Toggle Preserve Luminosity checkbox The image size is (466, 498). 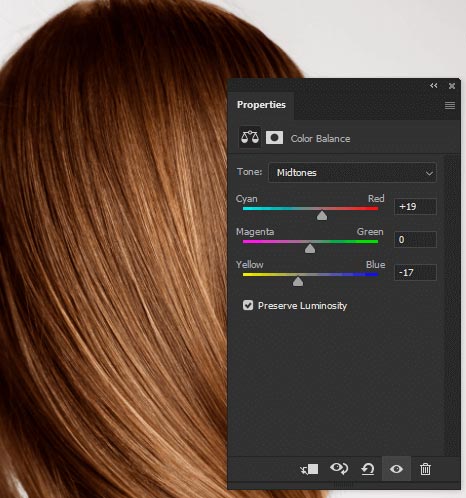click(248, 305)
